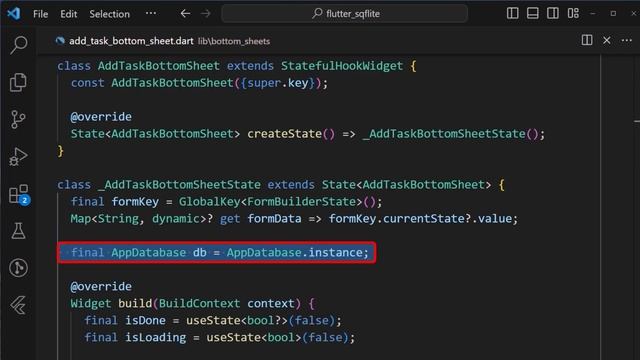Click the createState method name

click(x=284, y=133)
